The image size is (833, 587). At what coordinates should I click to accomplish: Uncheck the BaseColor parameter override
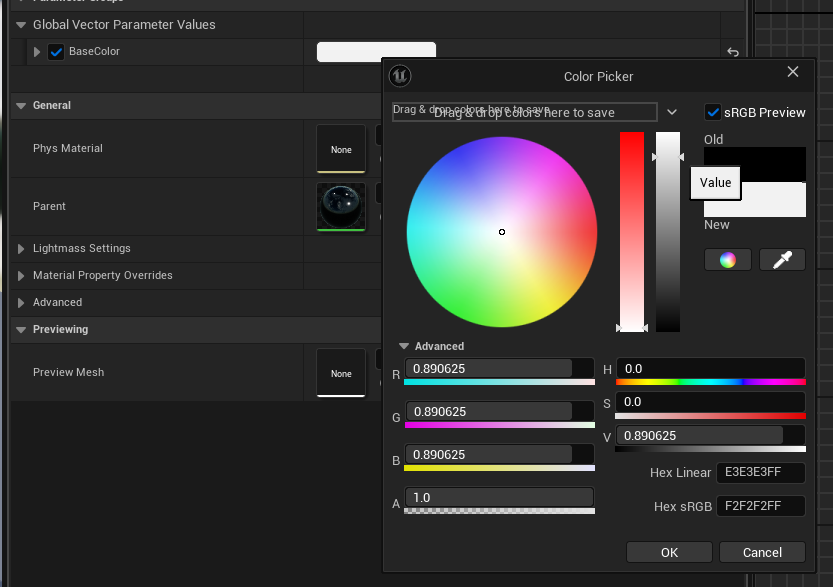click(56, 52)
